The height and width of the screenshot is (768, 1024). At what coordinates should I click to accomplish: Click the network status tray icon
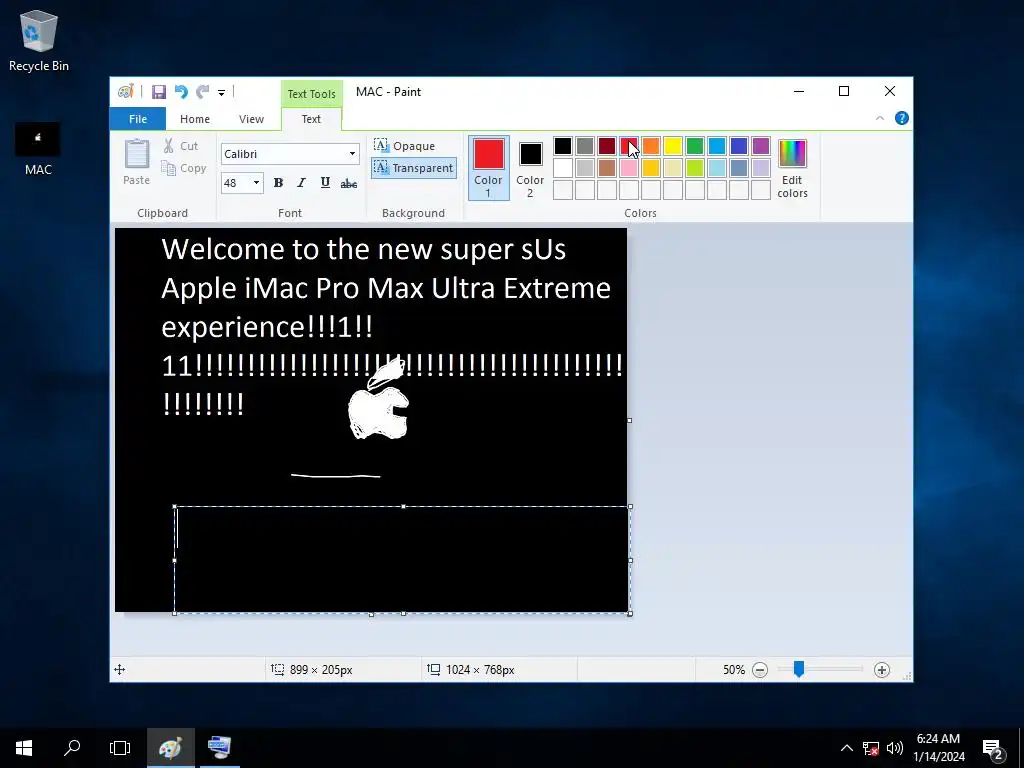point(871,748)
